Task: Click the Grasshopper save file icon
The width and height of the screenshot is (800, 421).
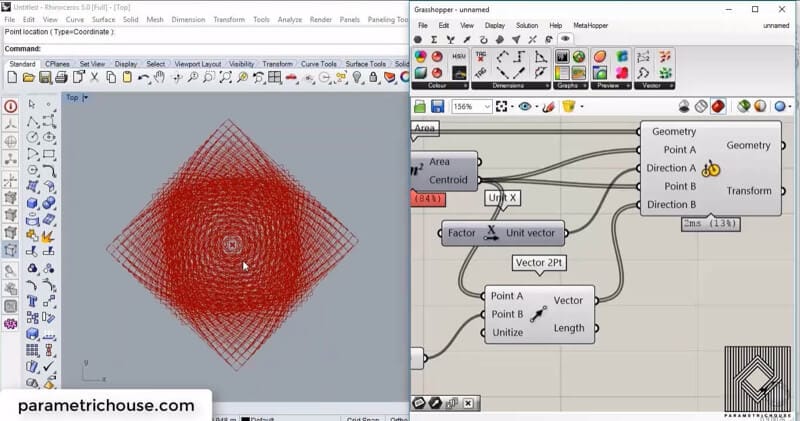Action: pyautogui.click(x=438, y=106)
